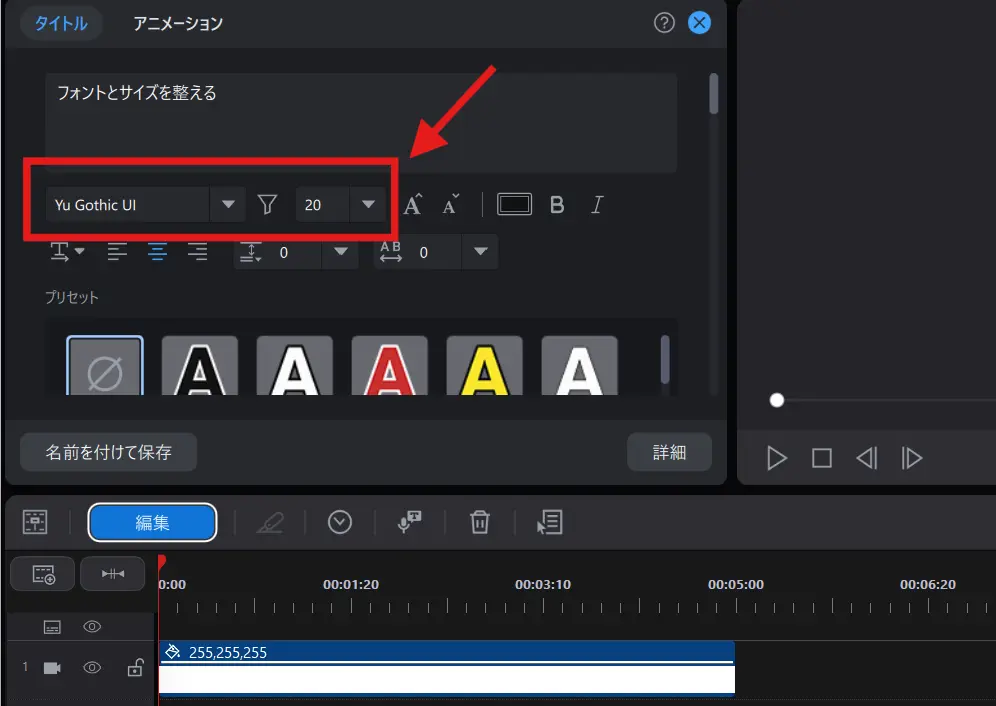This screenshot has height=706, width=996.
Task: Click the title text field フォントとサイズを整える
Action: 361,122
